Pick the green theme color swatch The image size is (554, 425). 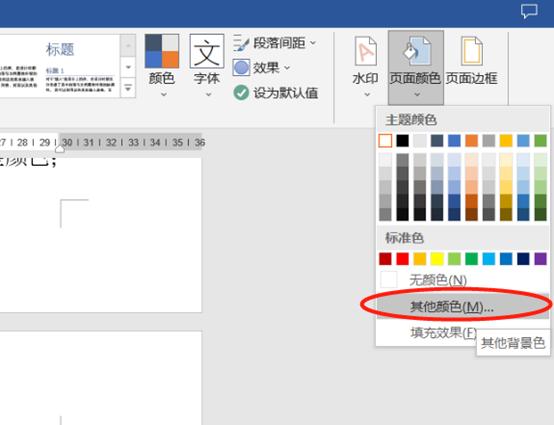click(541, 141)
